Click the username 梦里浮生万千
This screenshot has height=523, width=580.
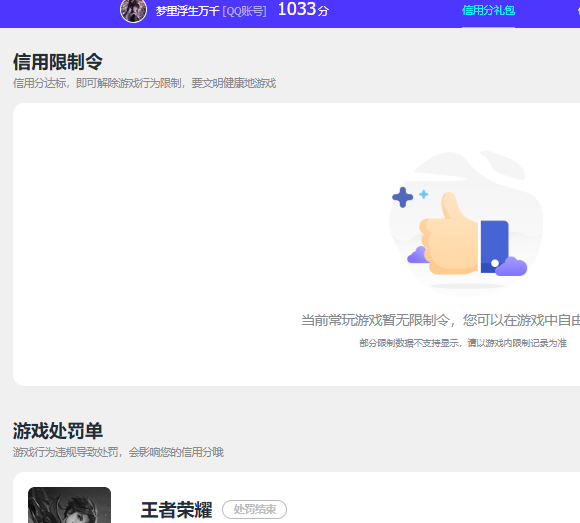[x=188, y=11]
